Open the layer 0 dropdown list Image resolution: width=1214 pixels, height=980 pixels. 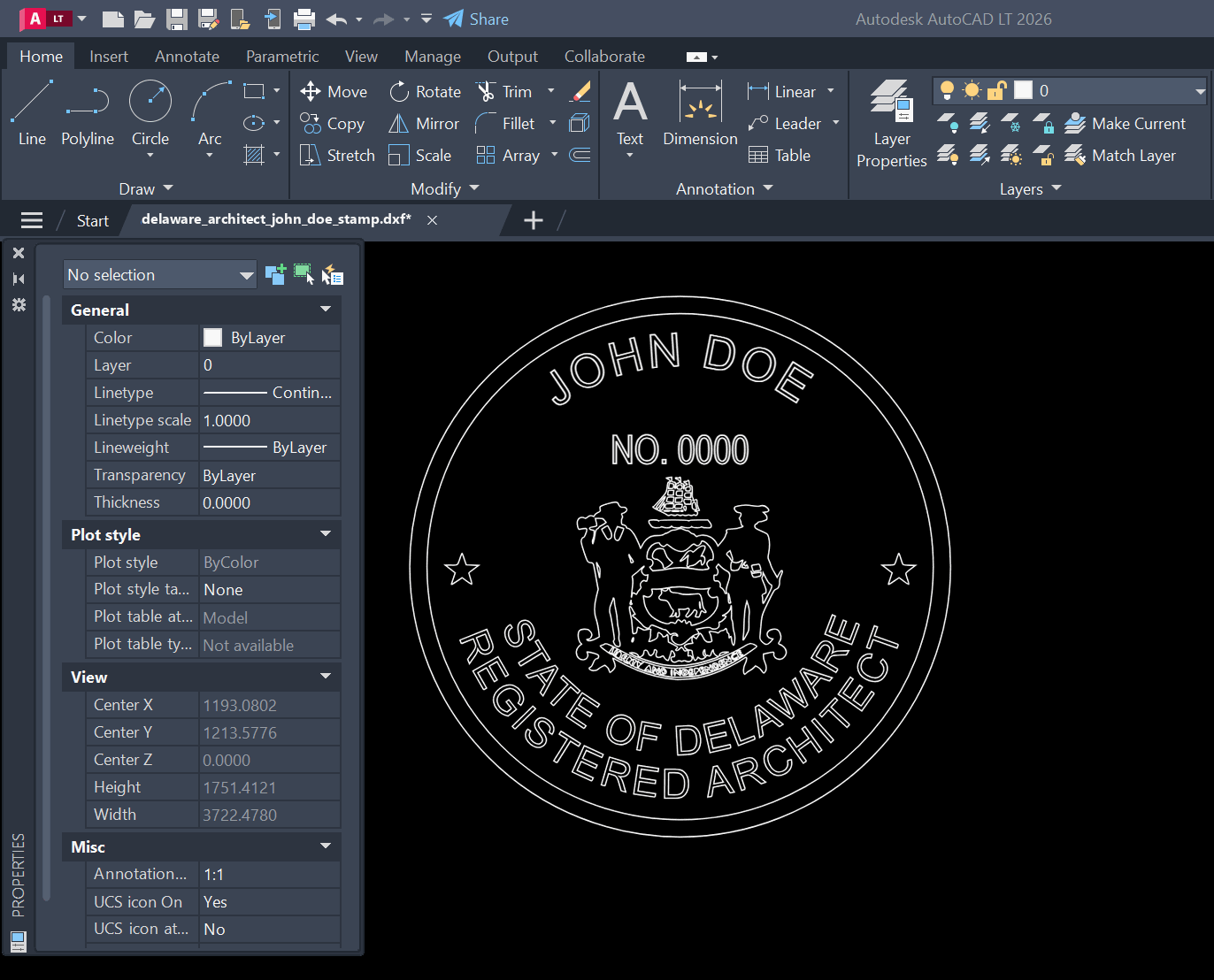(x=1200, y=91)
